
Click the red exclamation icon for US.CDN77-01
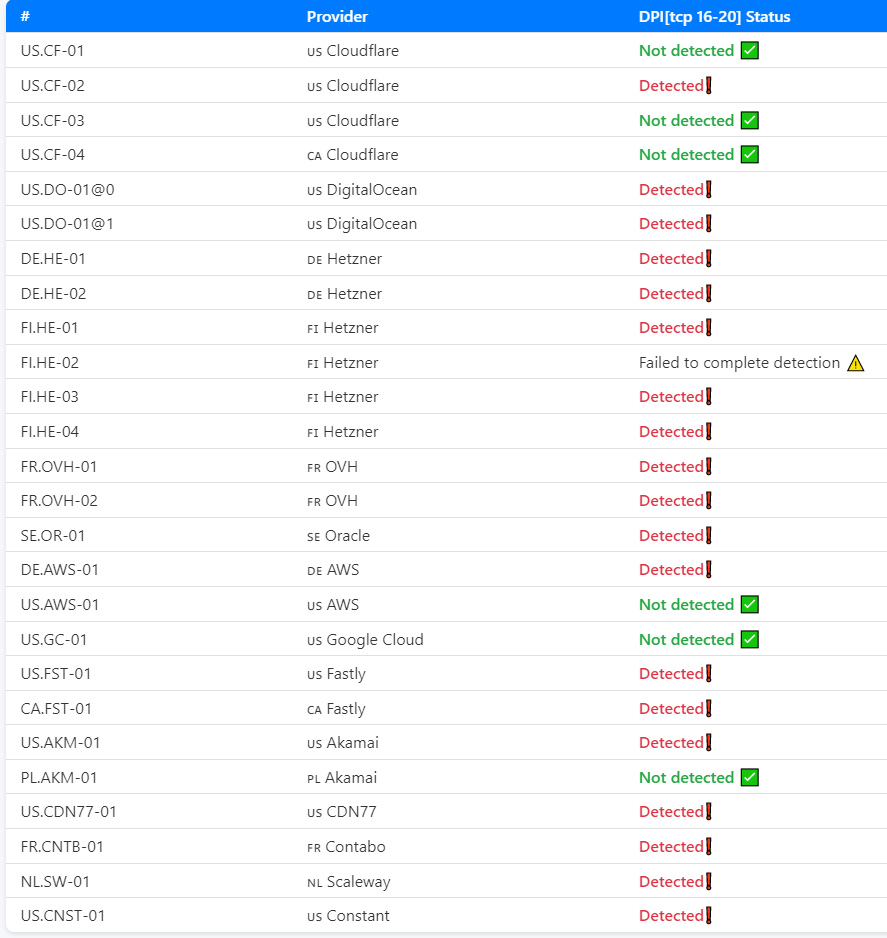[709, 812]
